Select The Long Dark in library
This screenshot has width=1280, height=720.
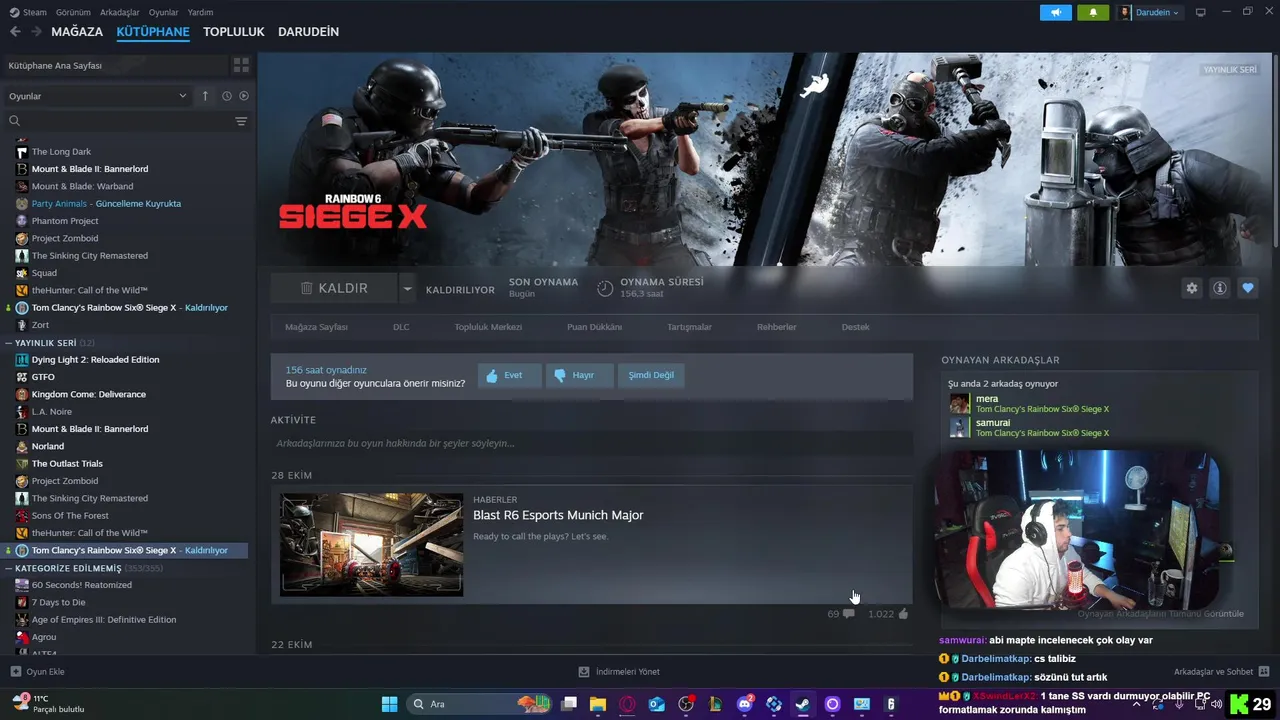[61, 152]
